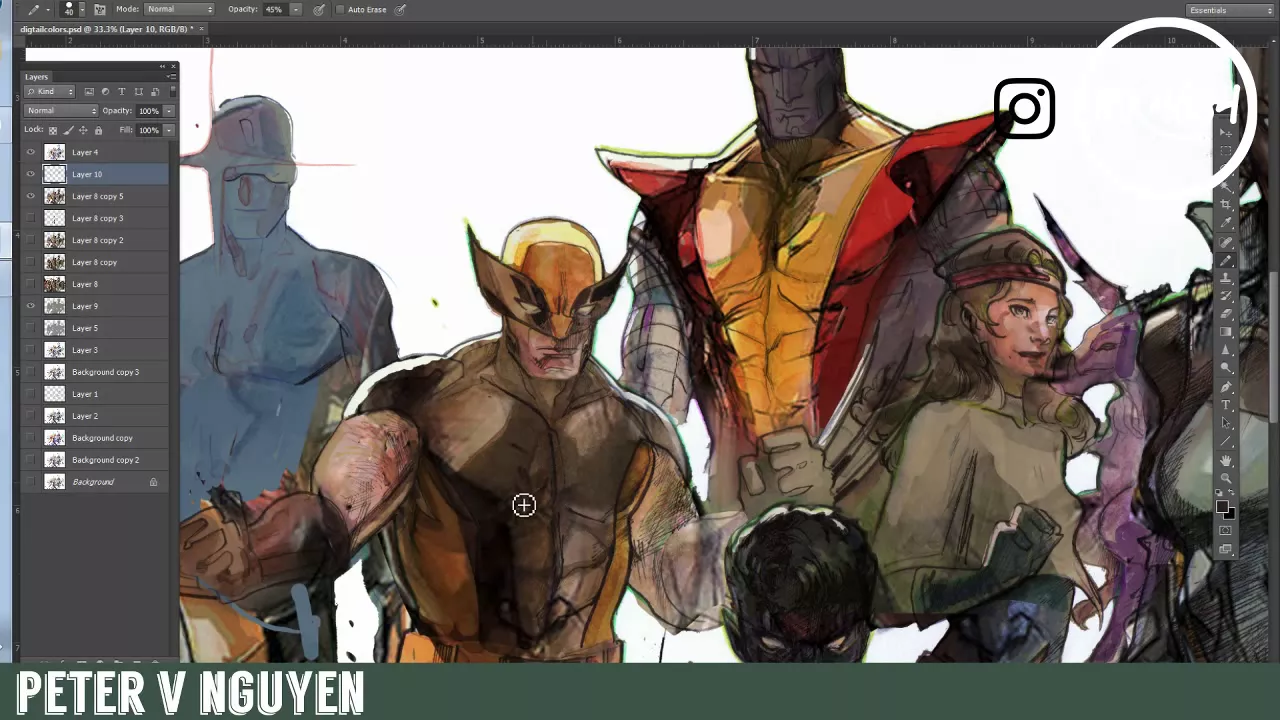Viewport: 1280px width, 720px height.
Task: Filter layers by shape layers icon
Action: pos(139,91)
